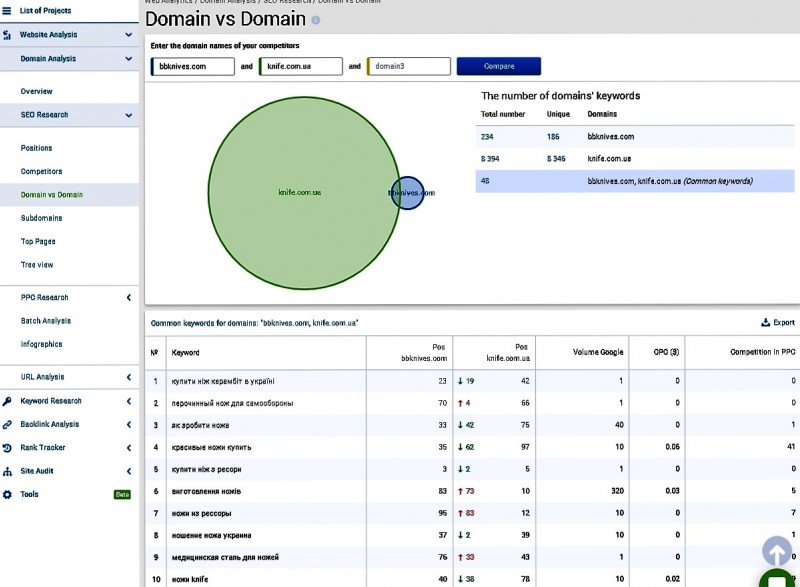Click the common keywords row for both domains

pos(635,181)
